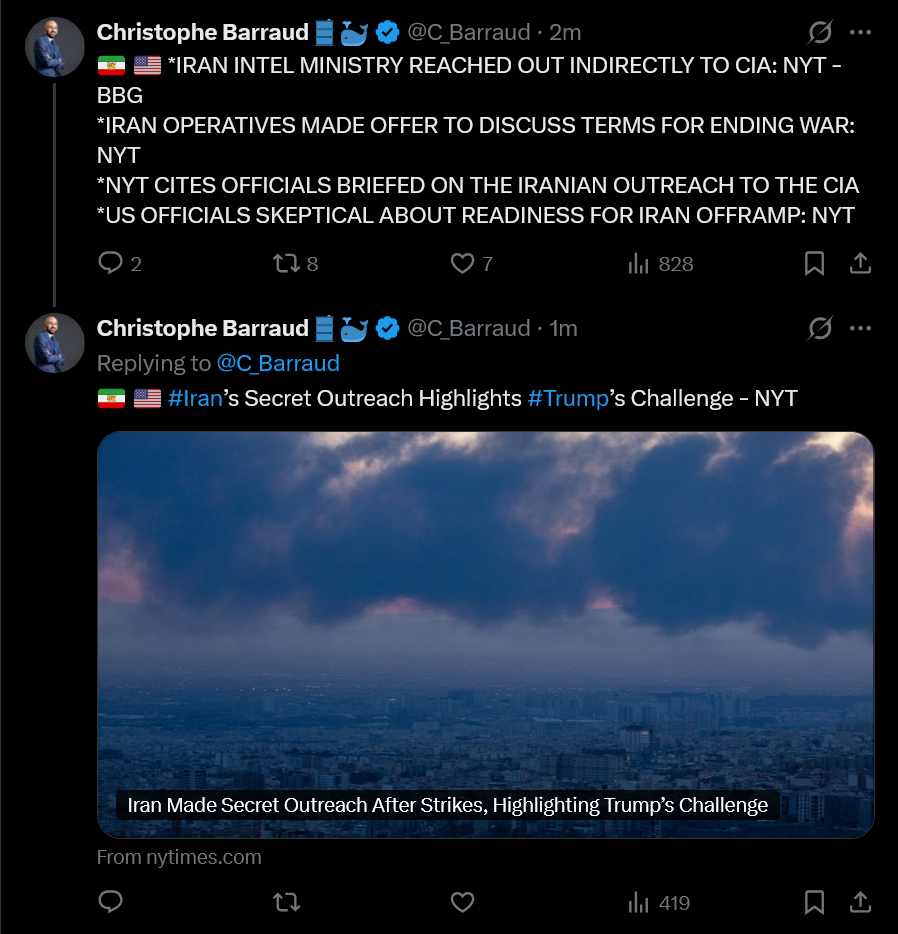
Task: Reply to the NYT article tweet
Action: pyautogui.click(x=111, y=903)
